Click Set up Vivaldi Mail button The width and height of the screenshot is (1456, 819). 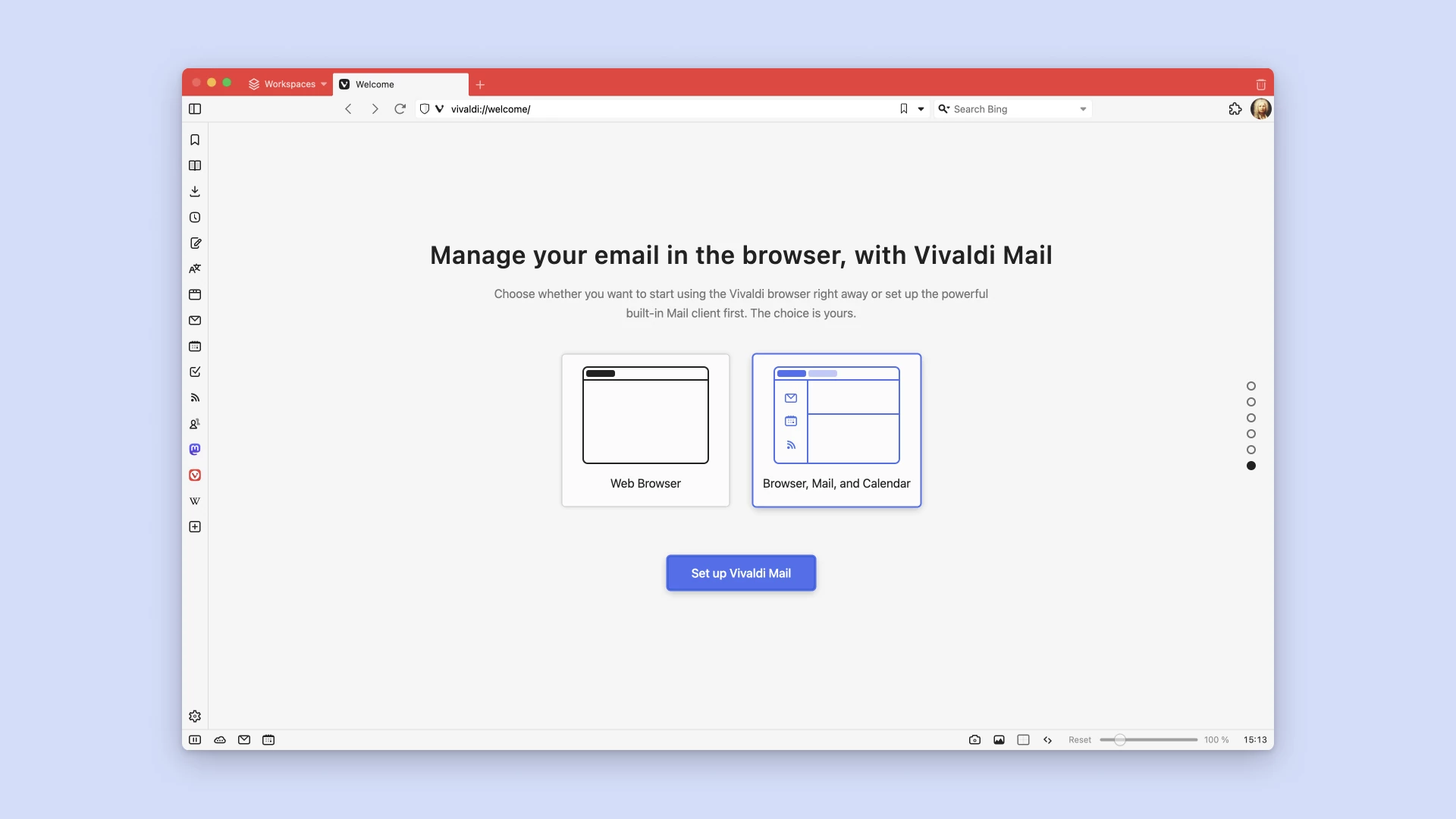tap(741, 572)
